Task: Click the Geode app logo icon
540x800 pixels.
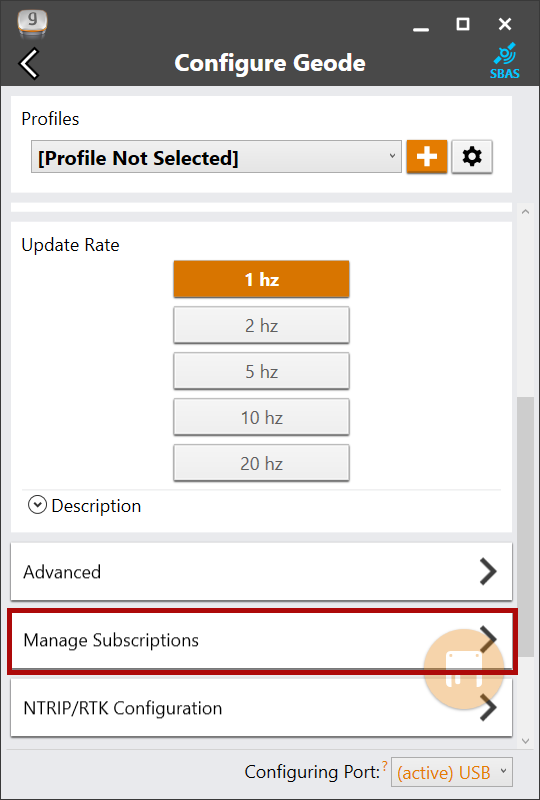Action: 32,23
